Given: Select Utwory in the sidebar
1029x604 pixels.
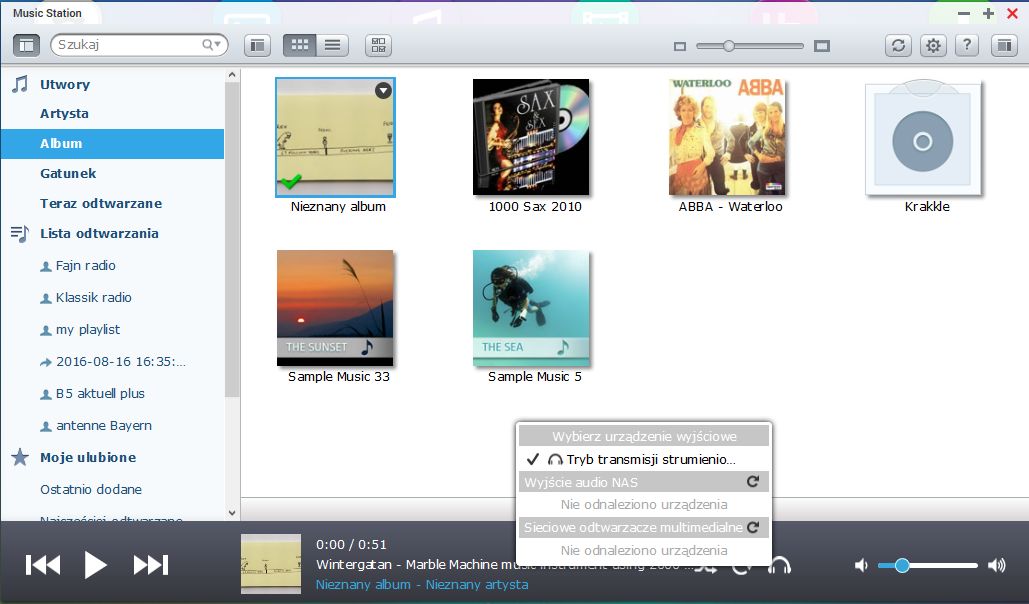Looking at the screenshot, I should tap(65, 84).
